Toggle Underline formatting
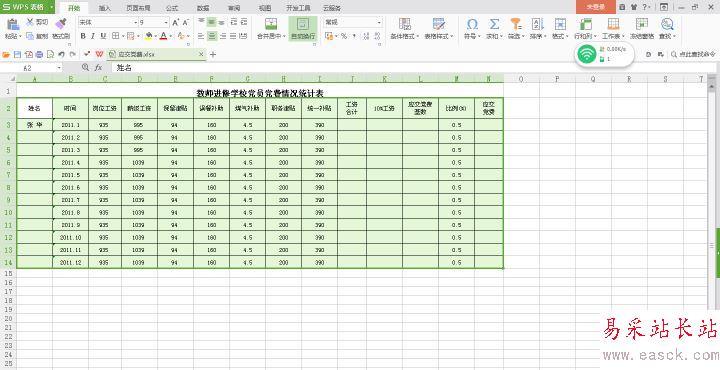Screen dimensions: 720x370 point(103,36)
